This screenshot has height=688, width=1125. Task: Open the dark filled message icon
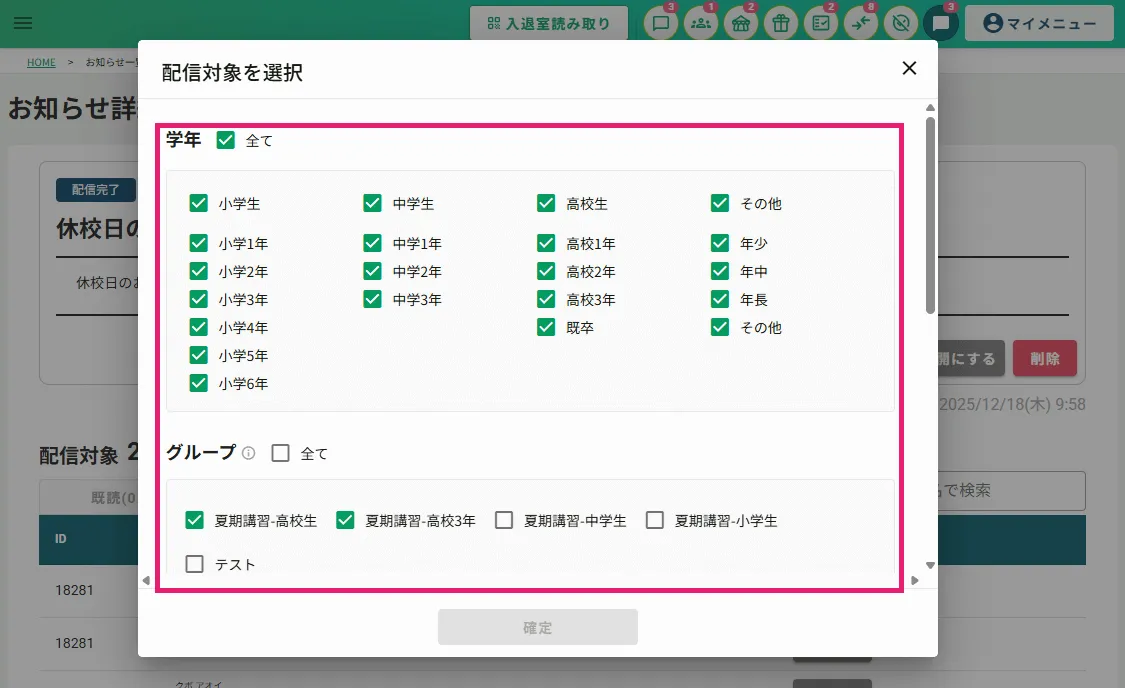[x=941, y=24]
